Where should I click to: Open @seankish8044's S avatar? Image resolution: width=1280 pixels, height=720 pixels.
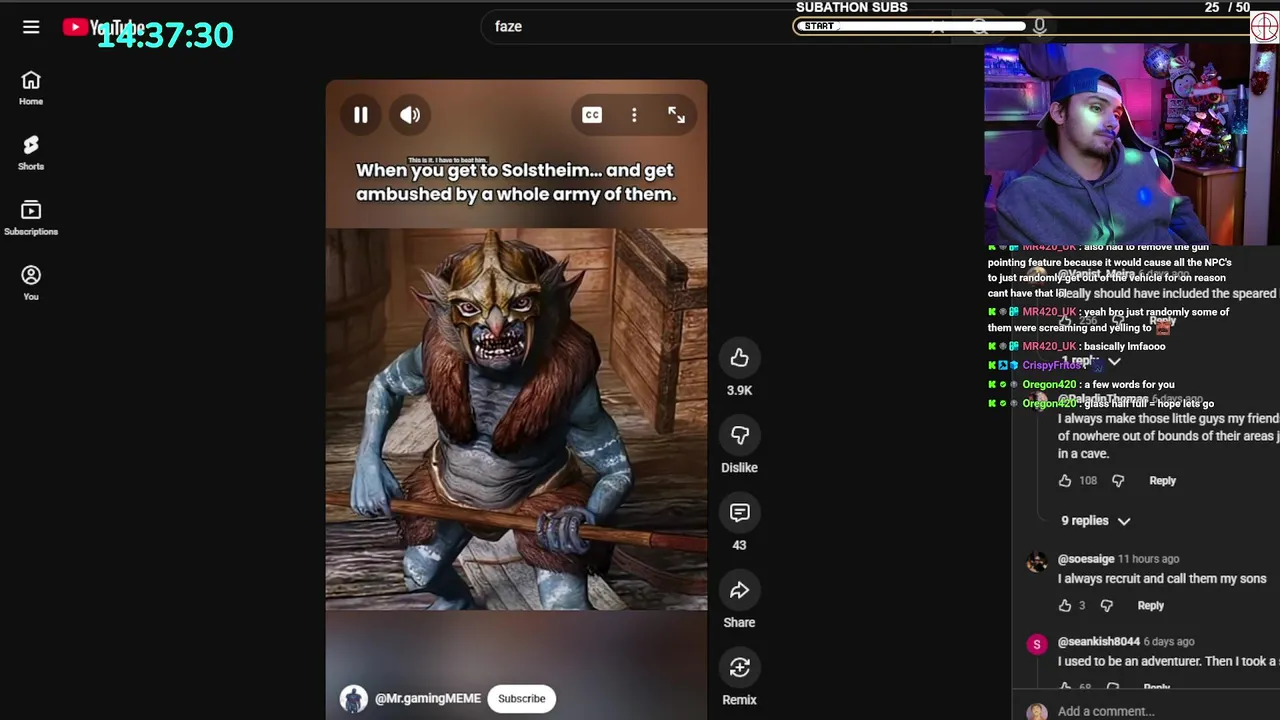click(1037, 644)
